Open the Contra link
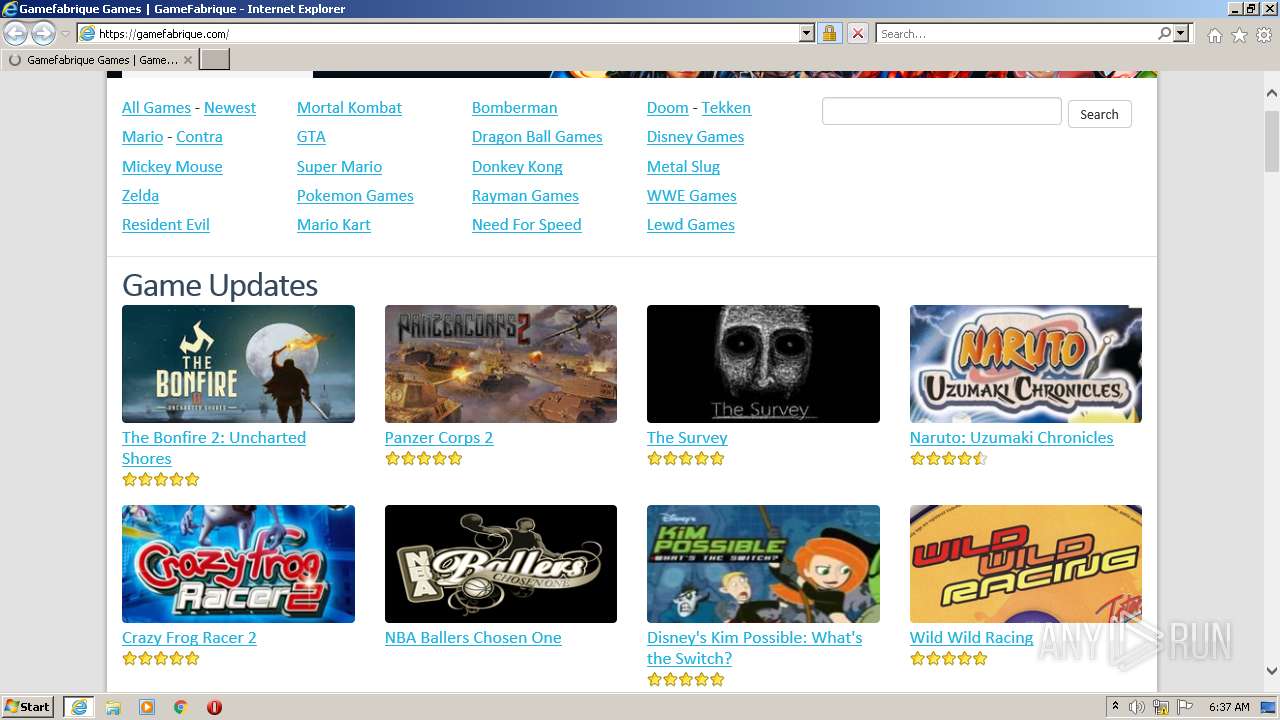 199,137
